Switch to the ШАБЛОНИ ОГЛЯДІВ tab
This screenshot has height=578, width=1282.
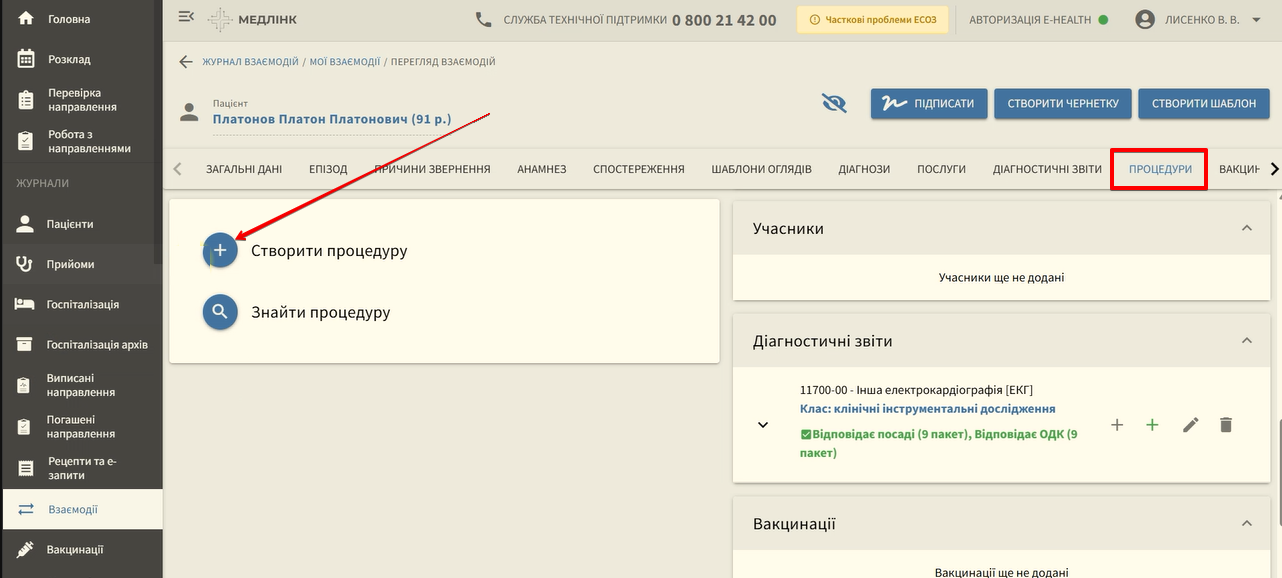pyautogui.click(x=762, y=169)
